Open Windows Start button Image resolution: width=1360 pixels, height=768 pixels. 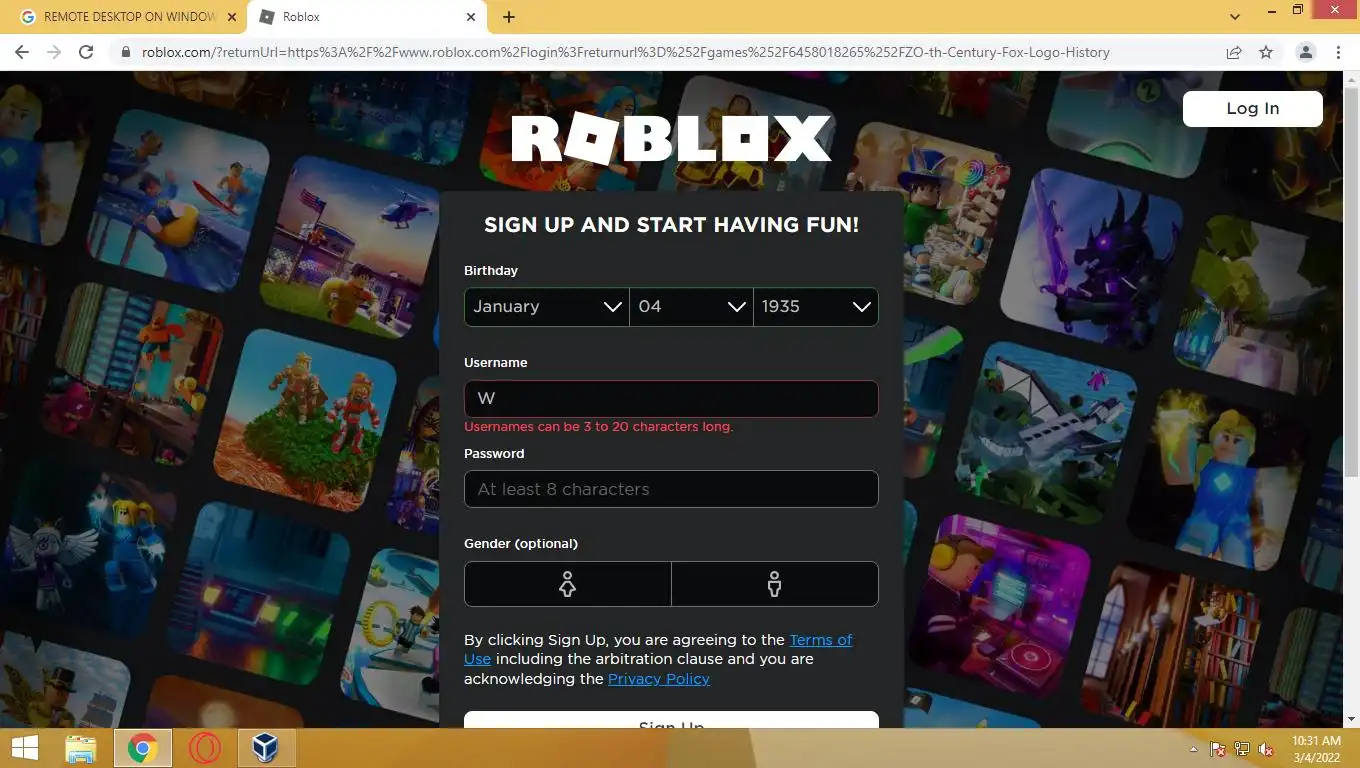[25, 748]
